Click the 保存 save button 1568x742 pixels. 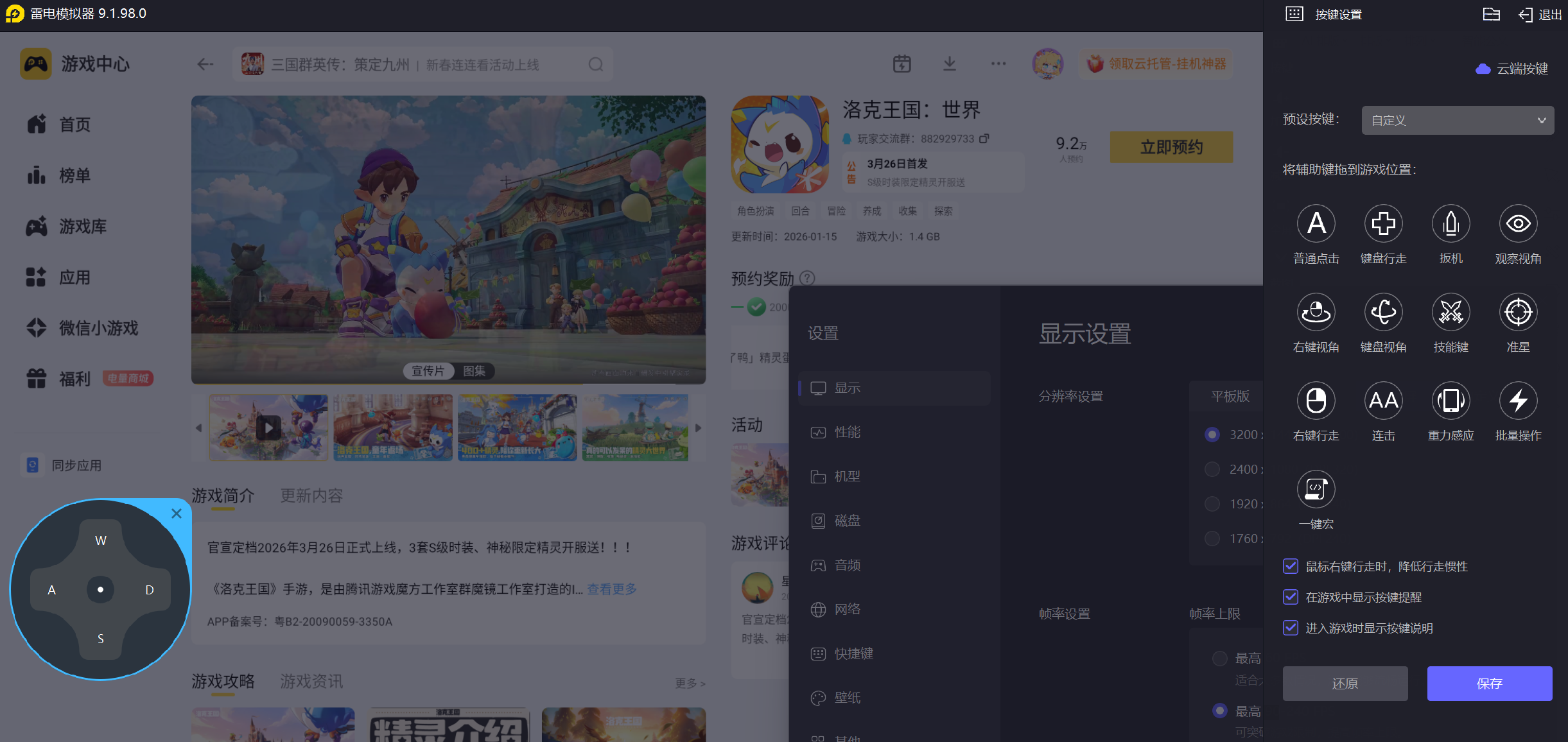pos(1489,684)
